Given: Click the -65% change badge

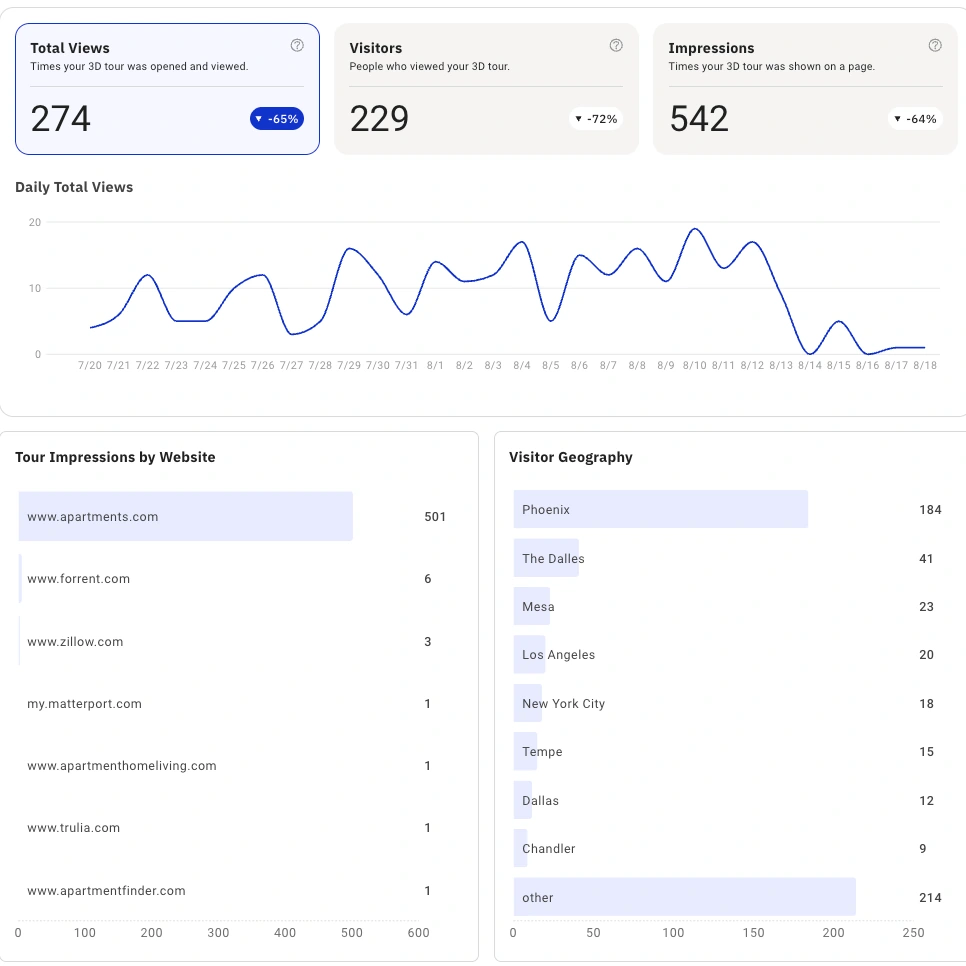Looking at the screenshot, I should (x=277, y=119).
